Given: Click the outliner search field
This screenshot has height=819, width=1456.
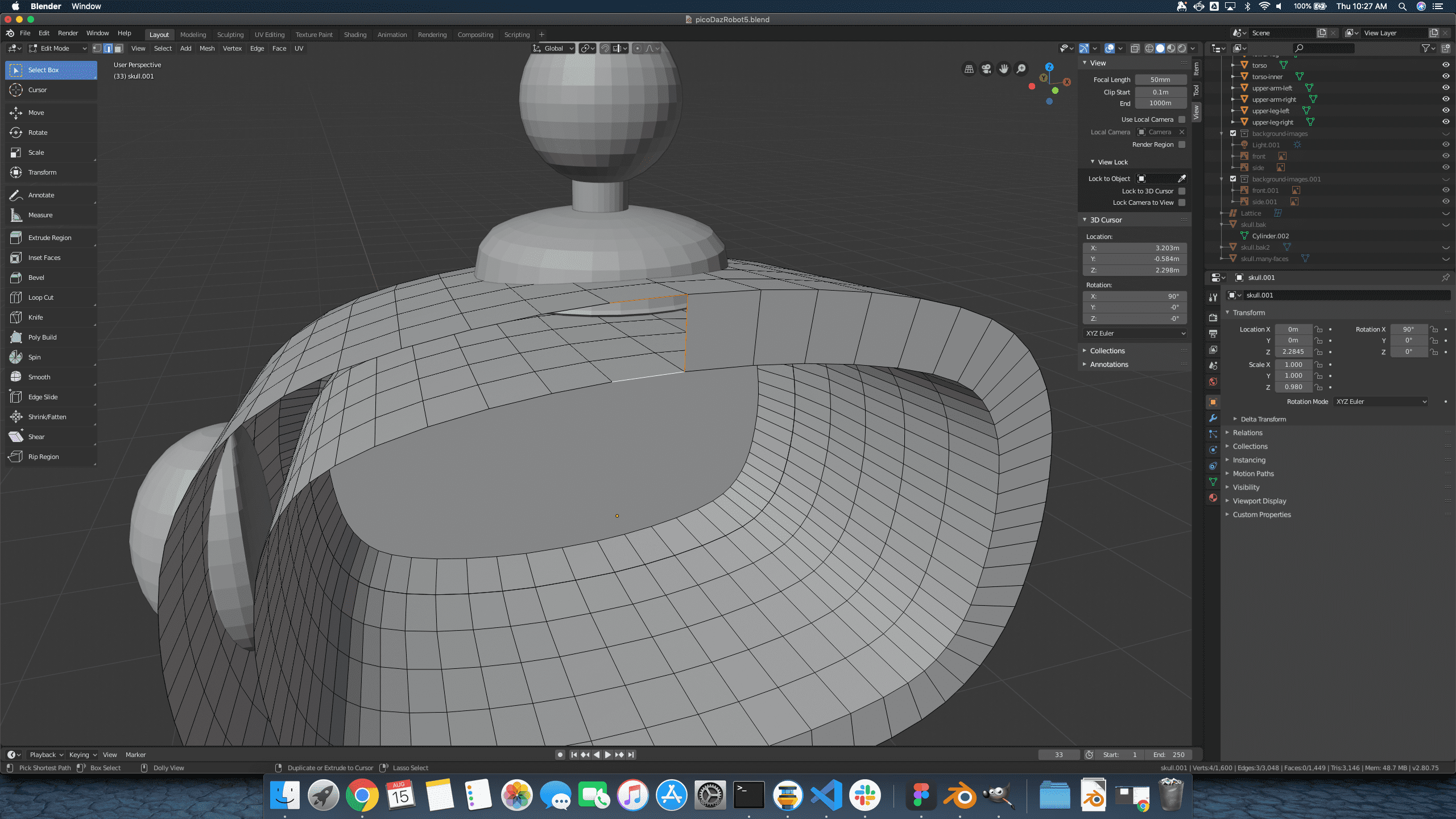Looking at the screenshot, I should point(1323,48).
